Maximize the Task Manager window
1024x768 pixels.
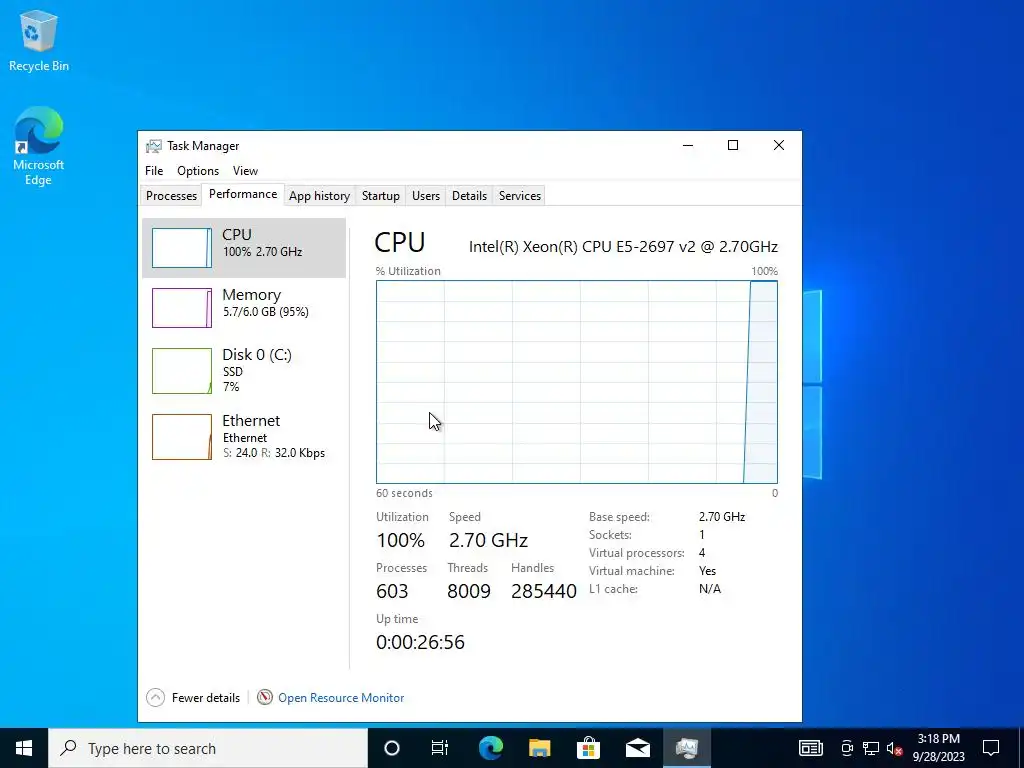733,145
